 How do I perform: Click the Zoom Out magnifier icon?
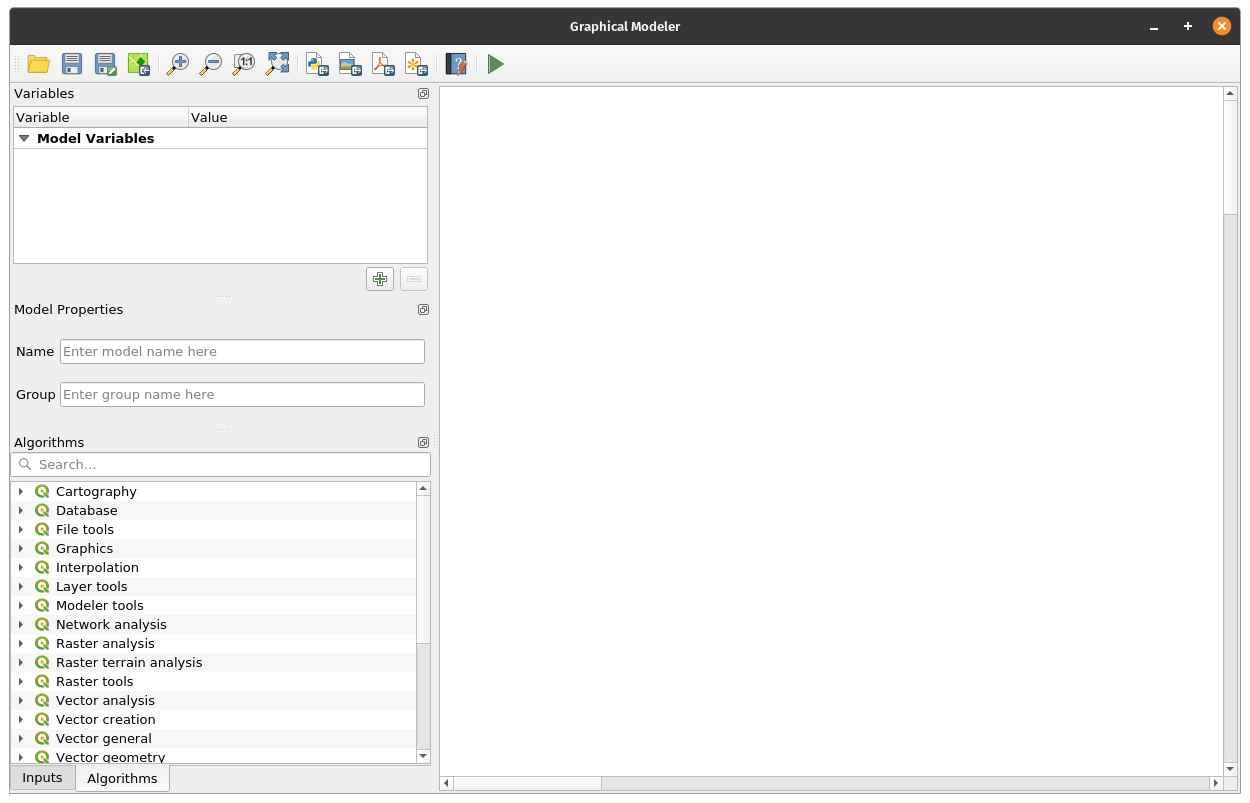[x=211, y=64]
